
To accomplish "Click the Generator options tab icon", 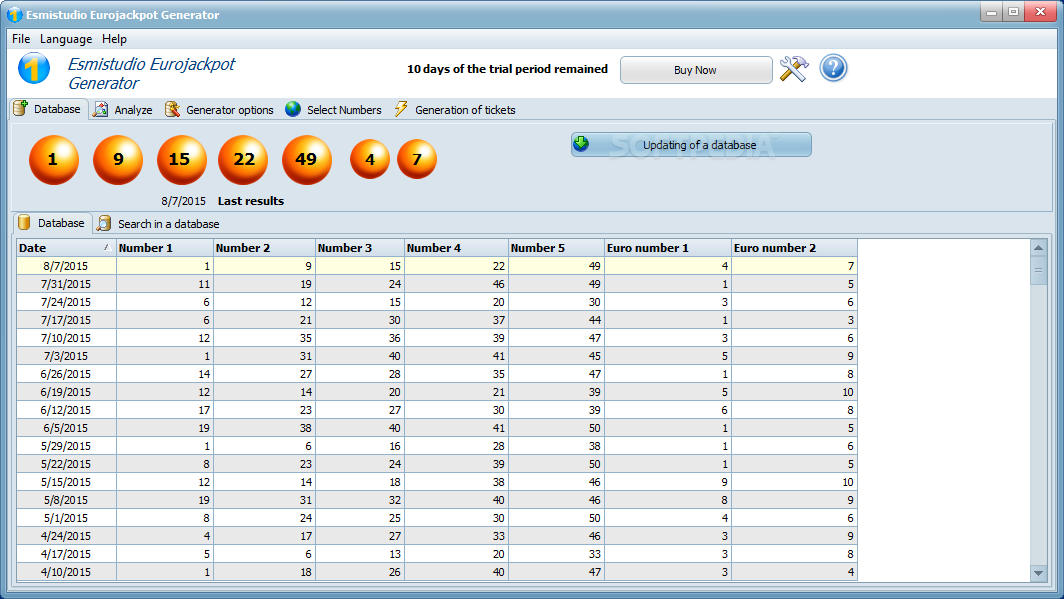I will [172, 109].
